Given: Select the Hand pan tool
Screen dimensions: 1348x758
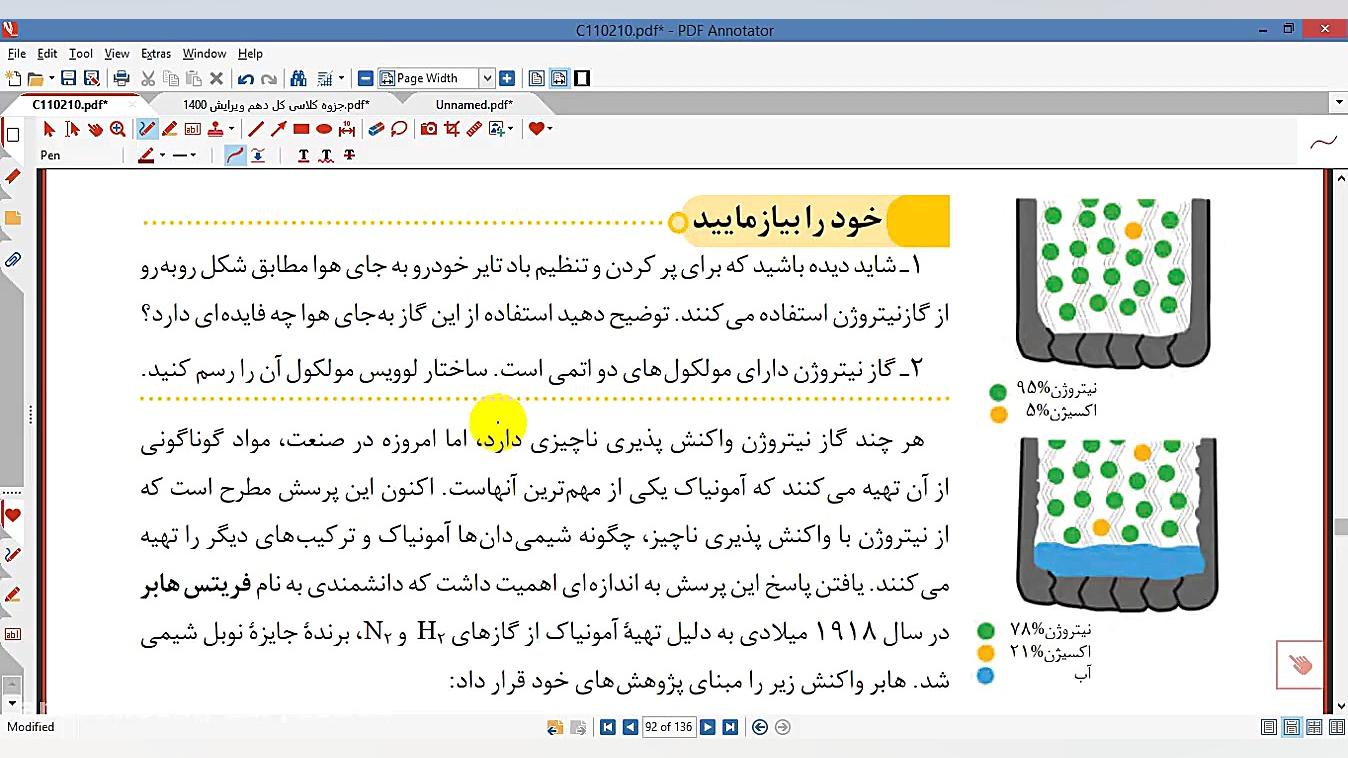Looking at the screenshot, I should [x=95, y=129].
